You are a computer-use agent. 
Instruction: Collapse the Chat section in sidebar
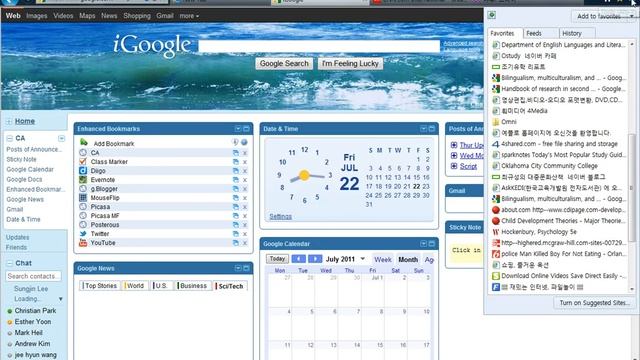point(9,263)
